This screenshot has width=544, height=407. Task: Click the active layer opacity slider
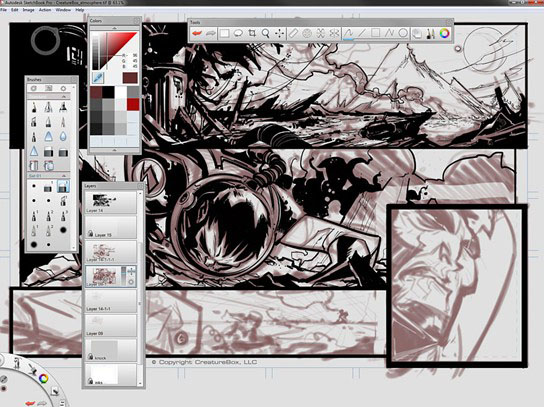[x=123, y=276]
